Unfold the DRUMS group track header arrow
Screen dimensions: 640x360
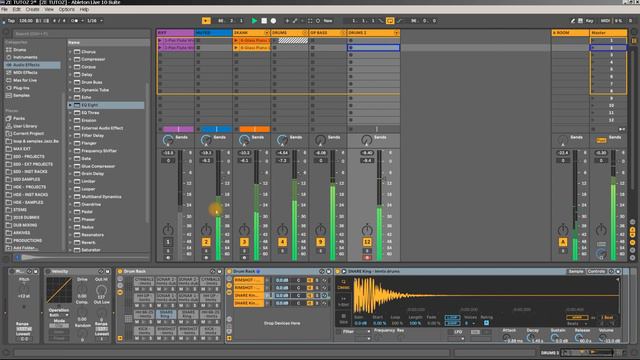(304, 33)
